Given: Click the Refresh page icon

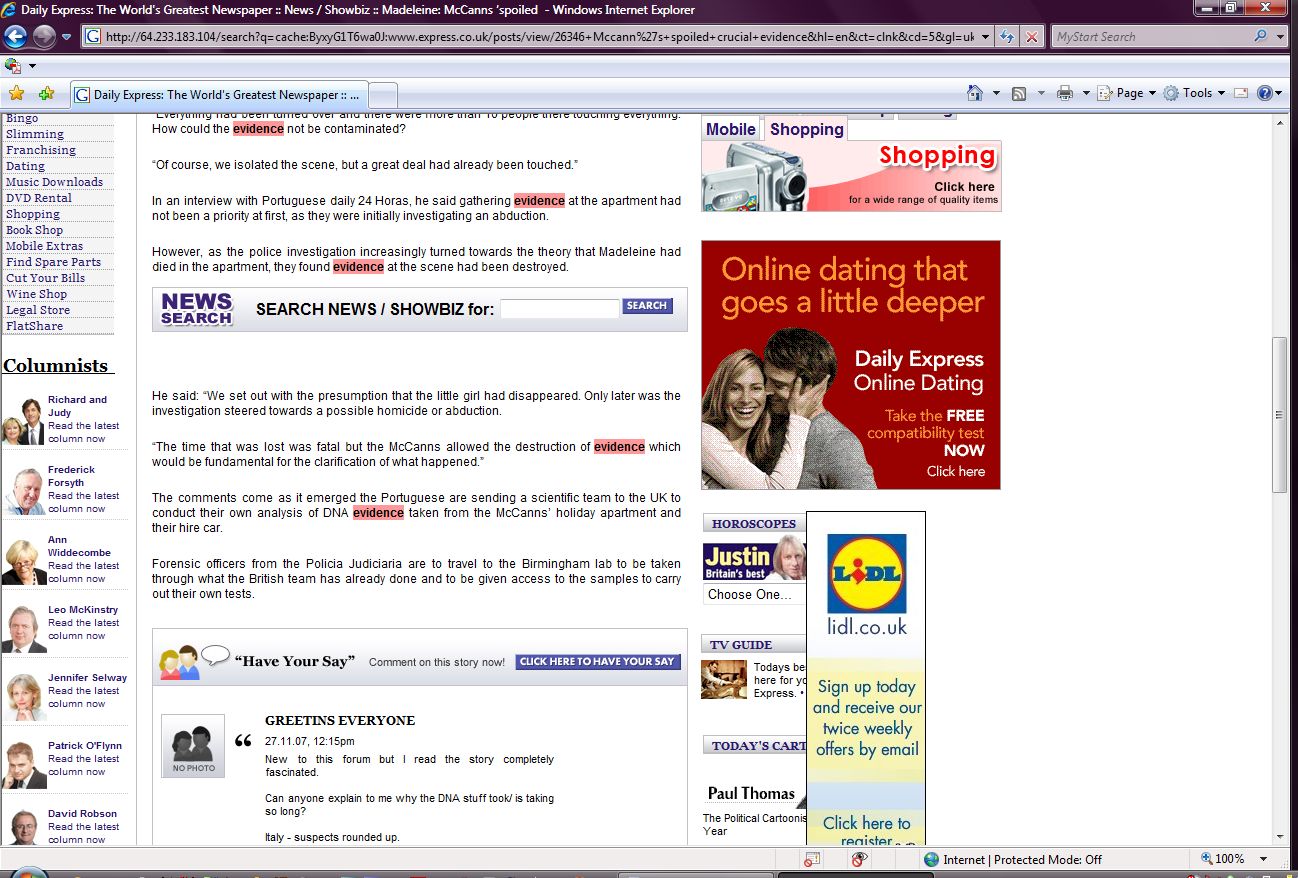Looking at the screenshot, I should (1007, 37).
